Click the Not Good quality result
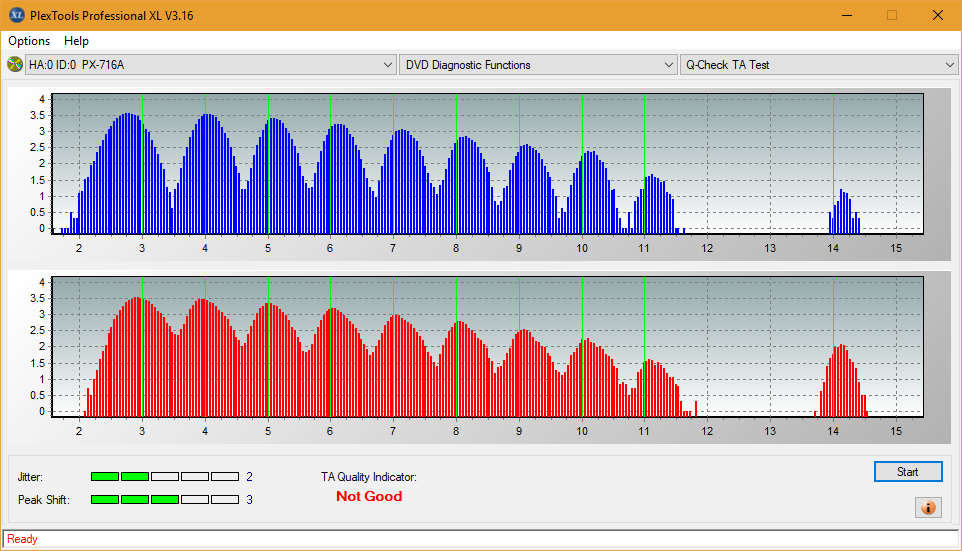The height and width of the screenshot is (551, 962). pos(369,496)
